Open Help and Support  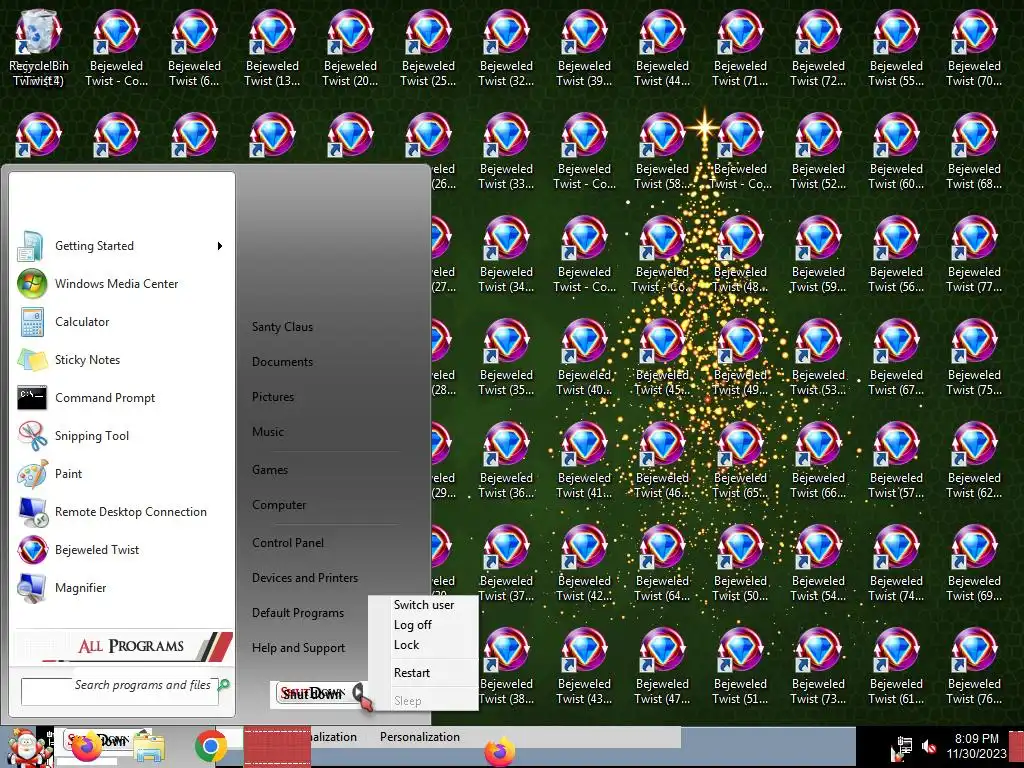tap(298, 648)
